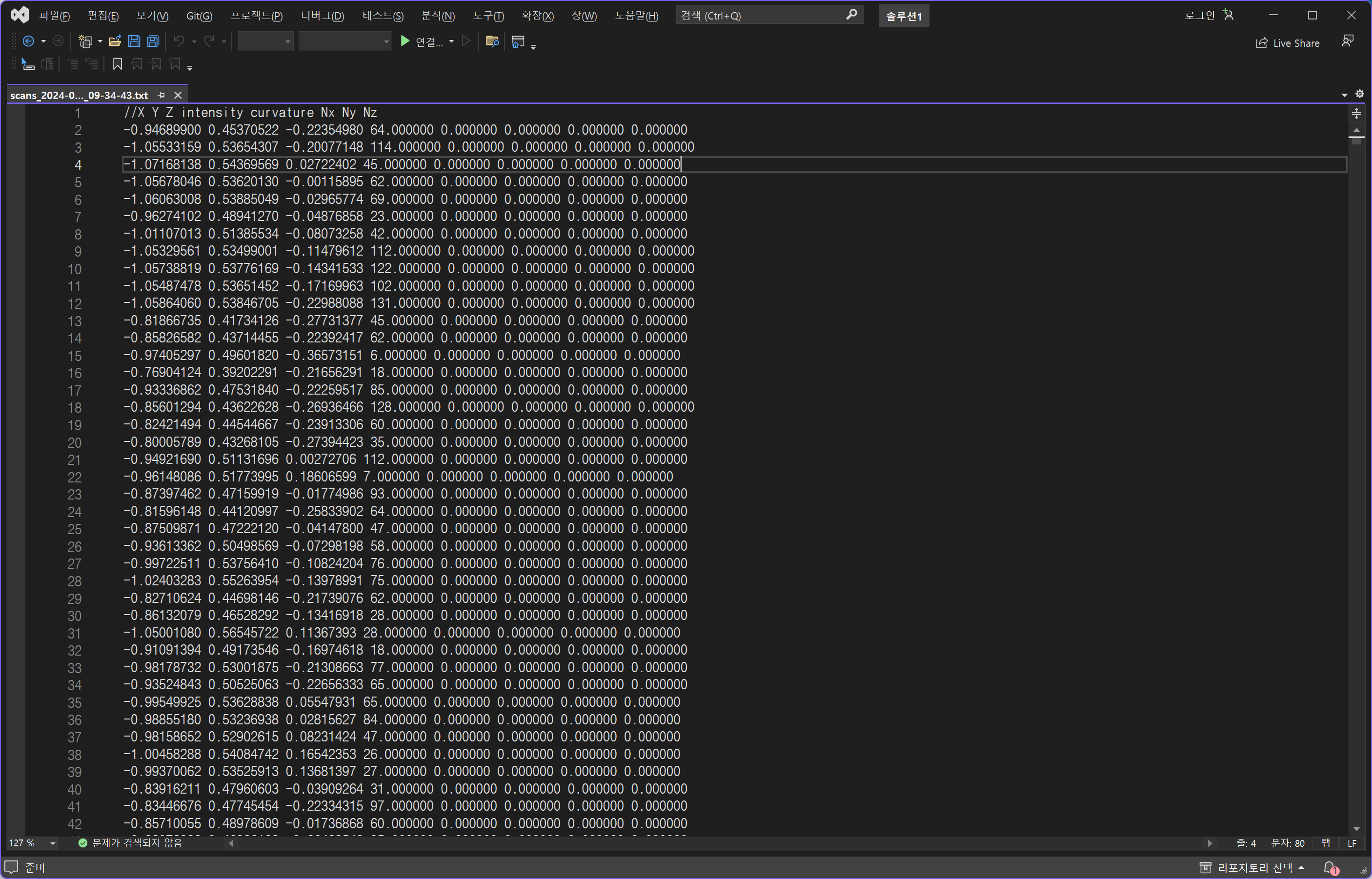Open a file with the Open File icon
Viewport: 1372px width, 879px height.
pyautogui.click(x=115, y=41)
